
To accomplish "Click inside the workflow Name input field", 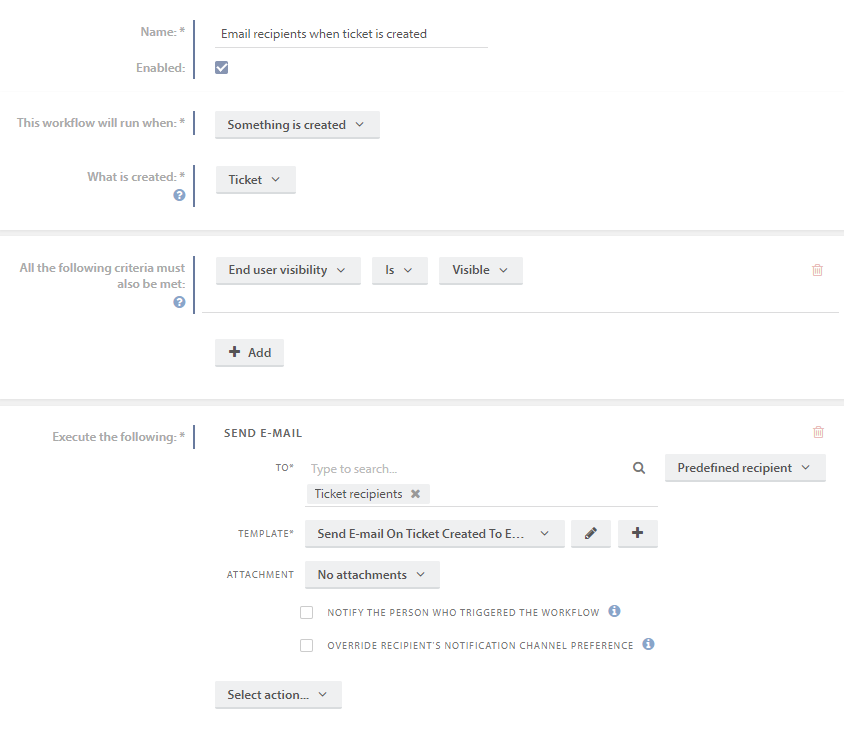I will (x=350, y=33).
